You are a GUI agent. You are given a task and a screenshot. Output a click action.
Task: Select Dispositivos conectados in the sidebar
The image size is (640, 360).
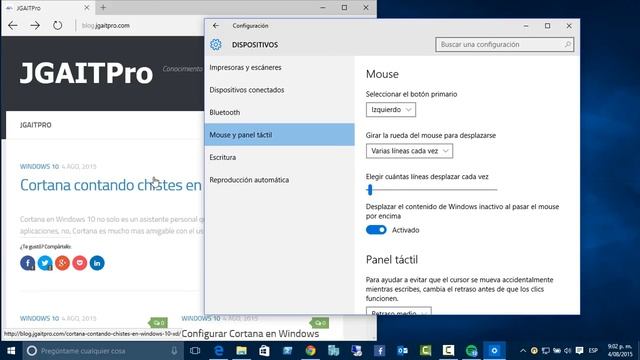point(280,90)
